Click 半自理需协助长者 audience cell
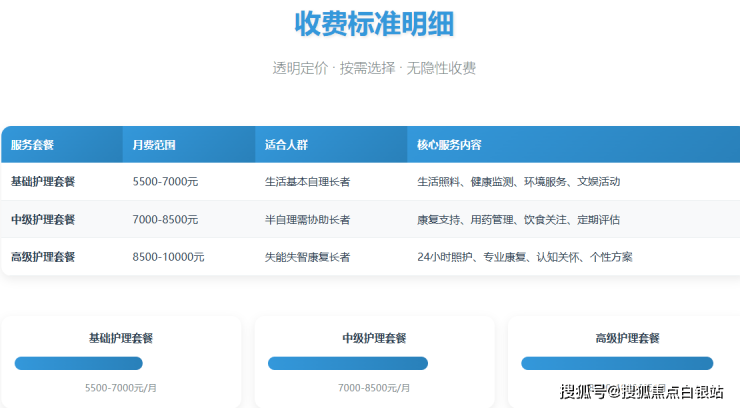 click(x=307, y=219)
